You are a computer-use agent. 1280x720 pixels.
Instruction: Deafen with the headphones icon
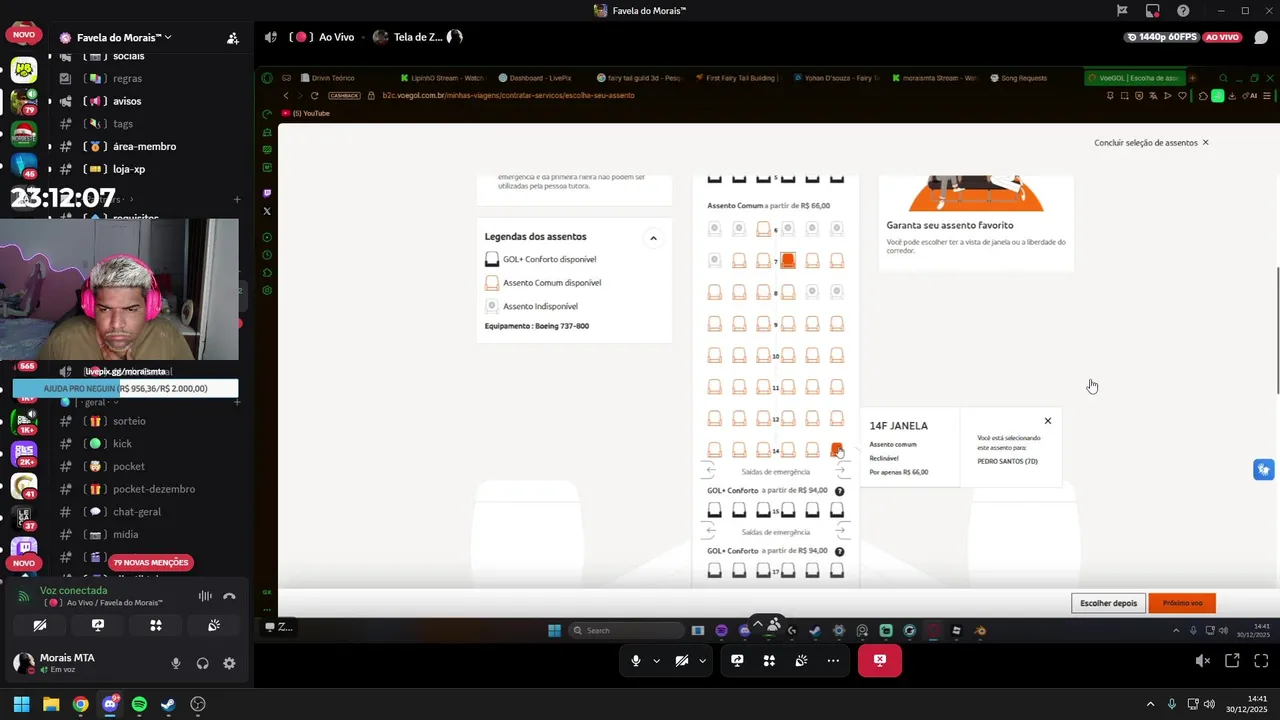pyautogui.click(x=203, y=663)
